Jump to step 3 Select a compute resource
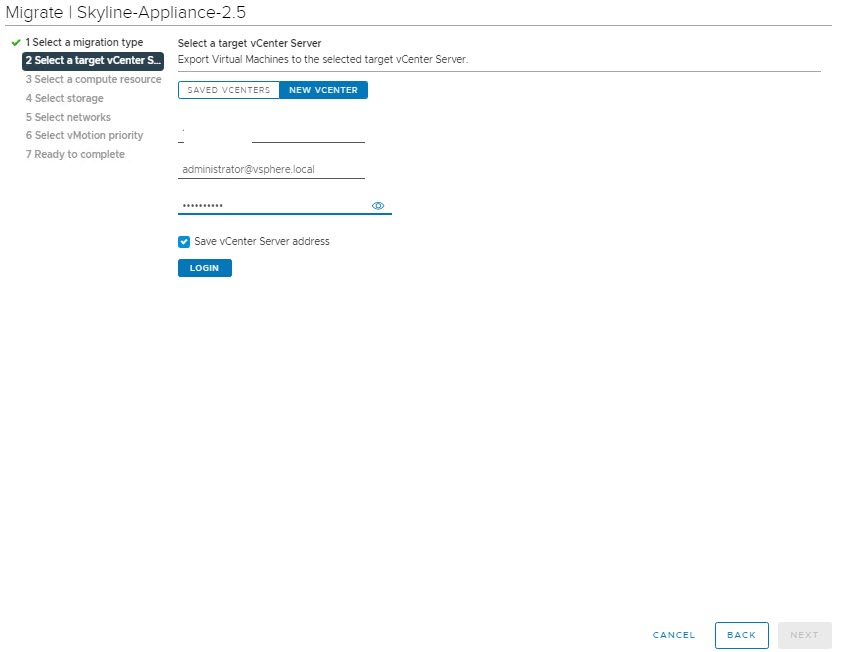848x652 pixels. point(93,80)
